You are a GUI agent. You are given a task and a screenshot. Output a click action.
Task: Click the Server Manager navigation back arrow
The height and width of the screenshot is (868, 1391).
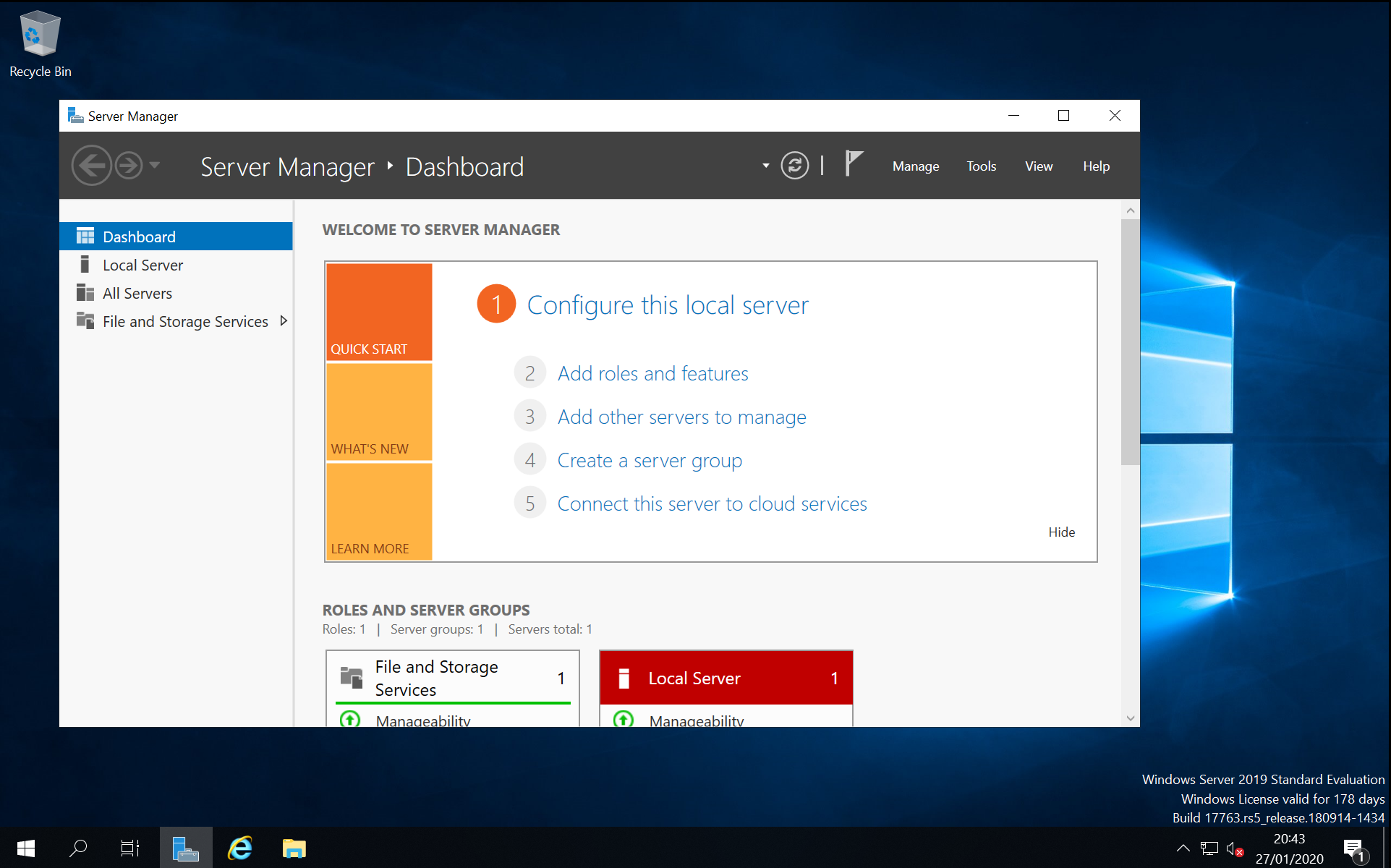tap(92, 166)
